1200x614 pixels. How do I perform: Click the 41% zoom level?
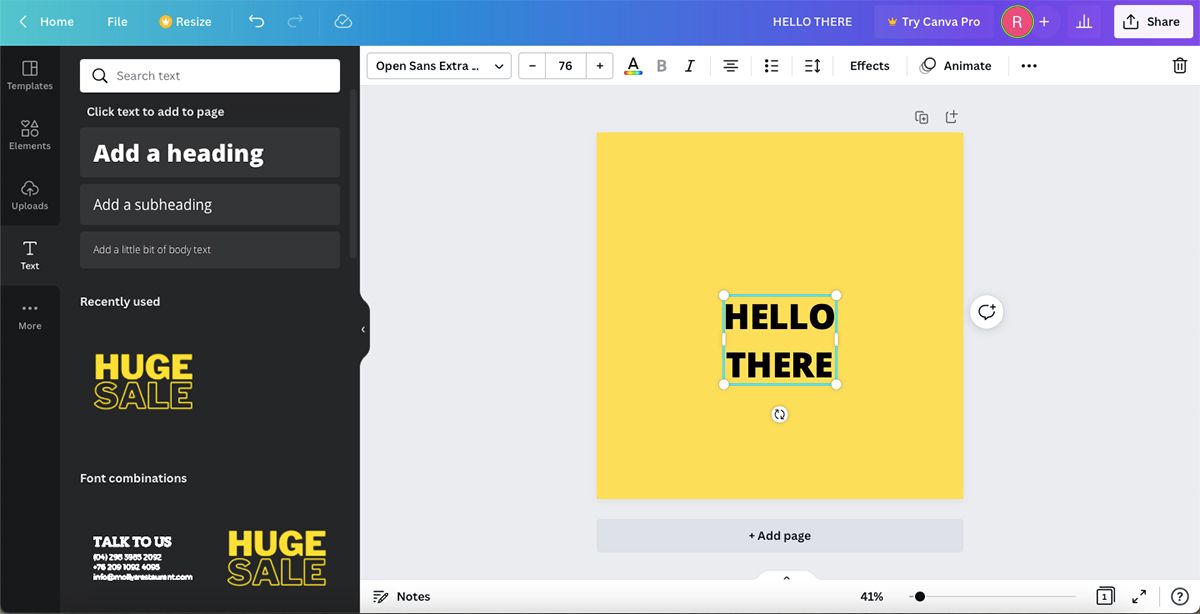(872, 596)
